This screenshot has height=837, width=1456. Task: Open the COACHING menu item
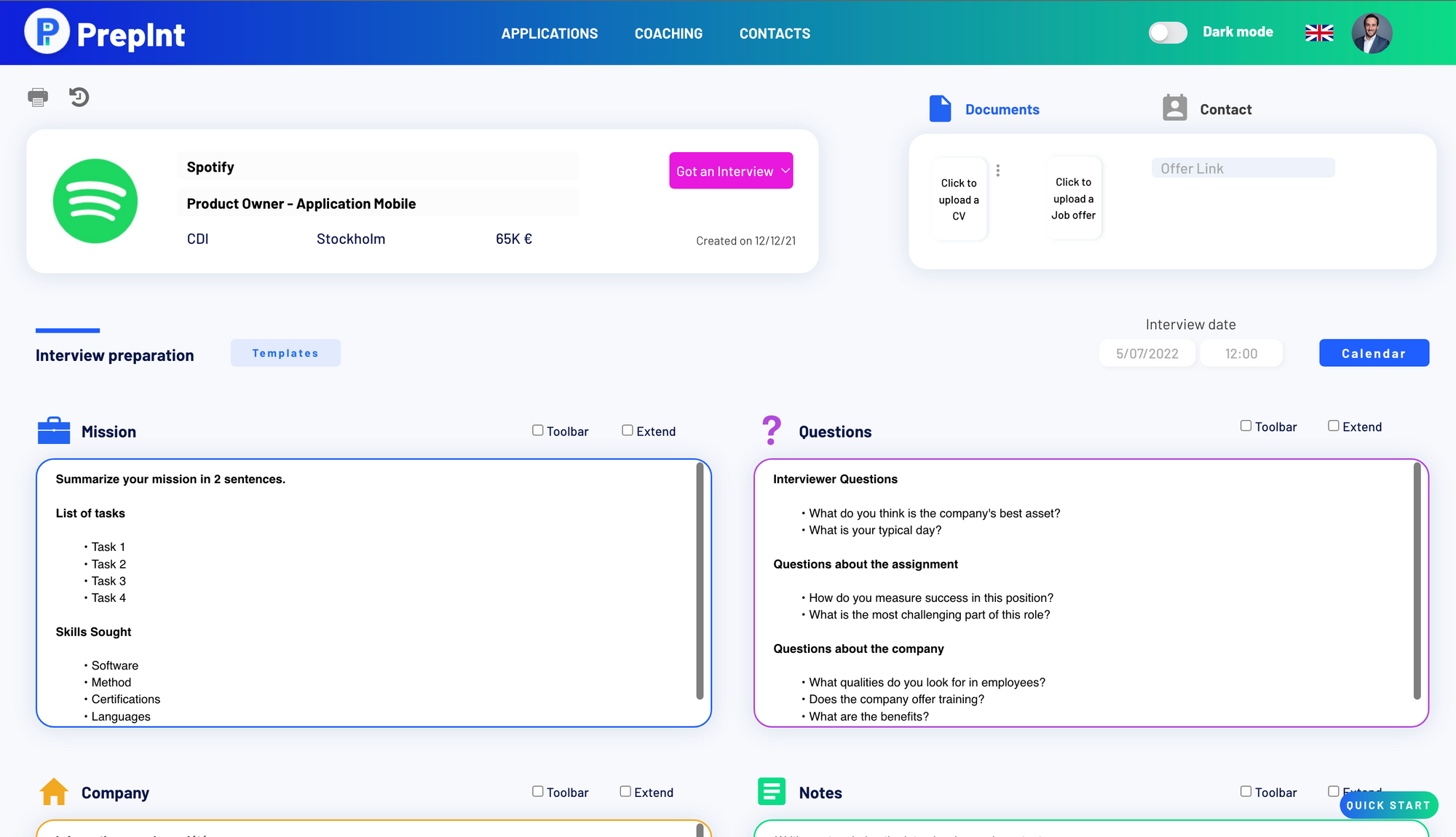[x=668, y=33]
